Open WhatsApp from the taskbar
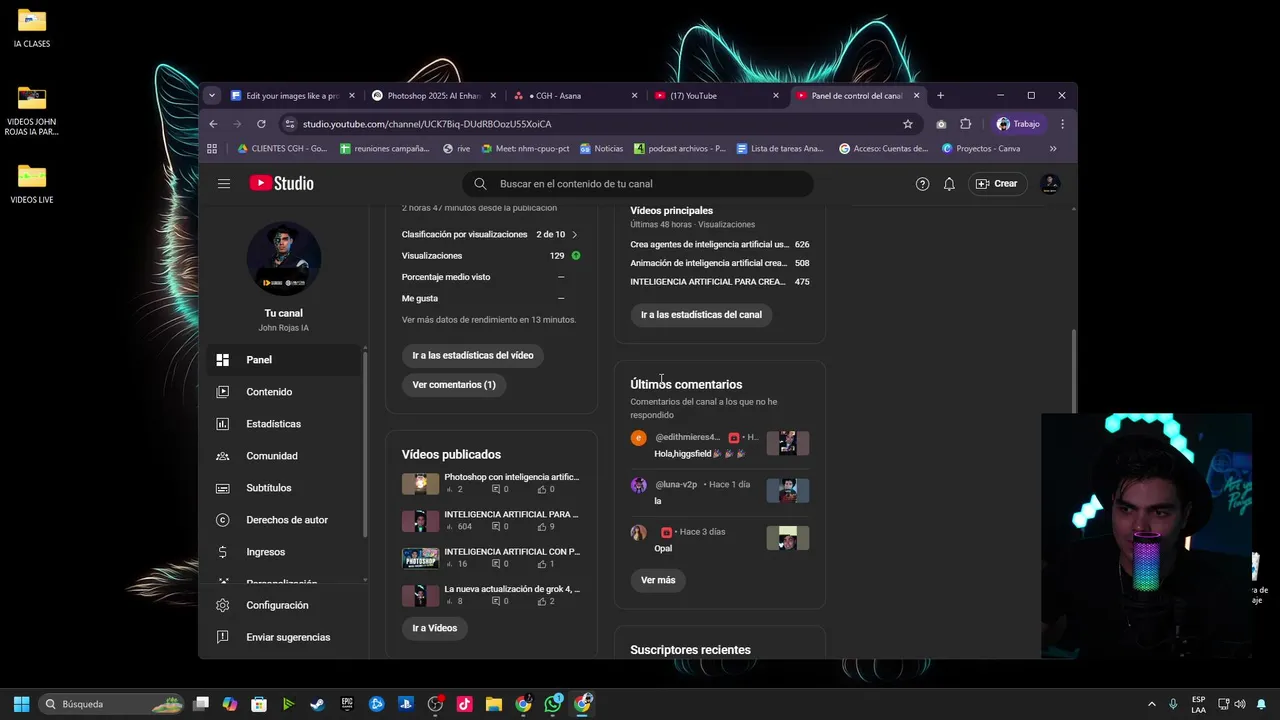 553,704
